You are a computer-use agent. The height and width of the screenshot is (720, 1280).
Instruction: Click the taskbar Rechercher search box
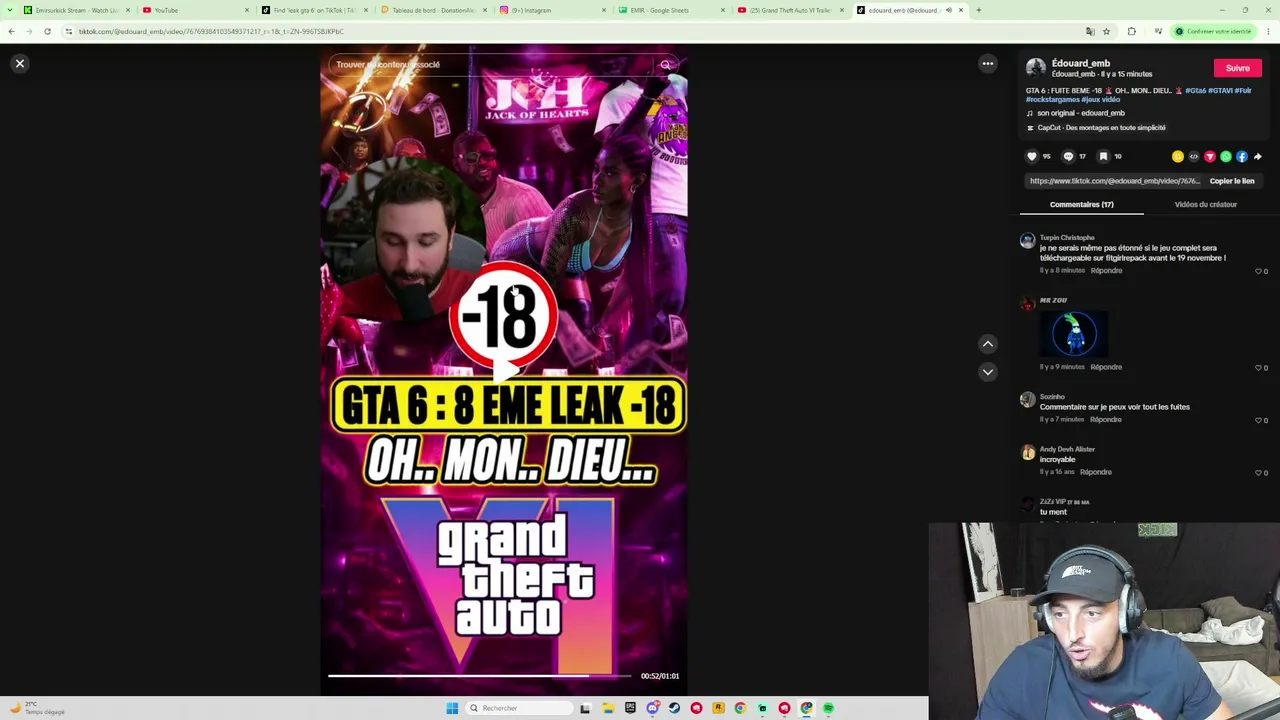[x=517, y=708]
